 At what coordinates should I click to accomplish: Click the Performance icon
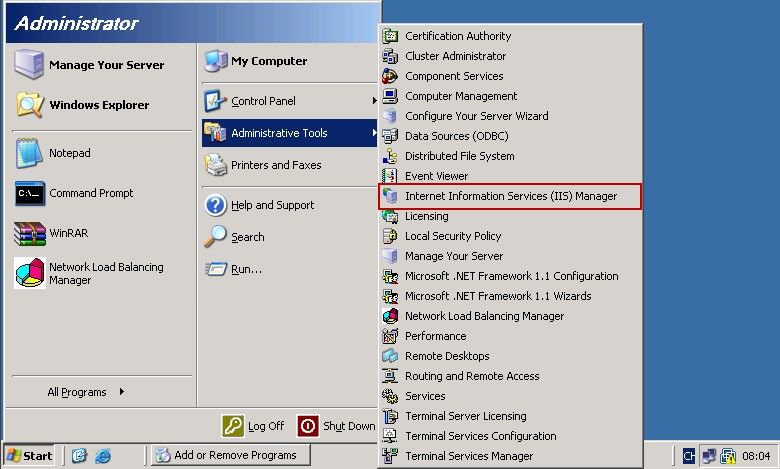390,336
